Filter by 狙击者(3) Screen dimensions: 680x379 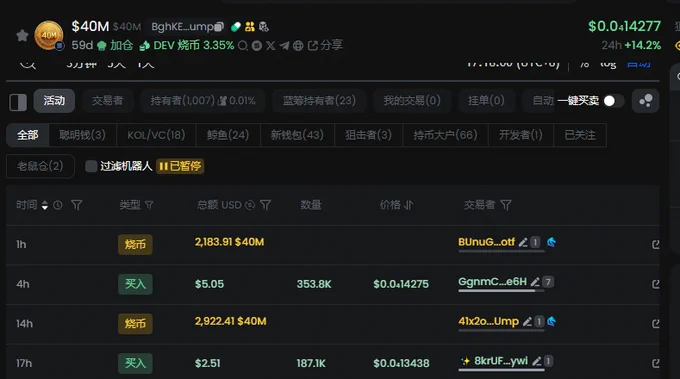369,135
